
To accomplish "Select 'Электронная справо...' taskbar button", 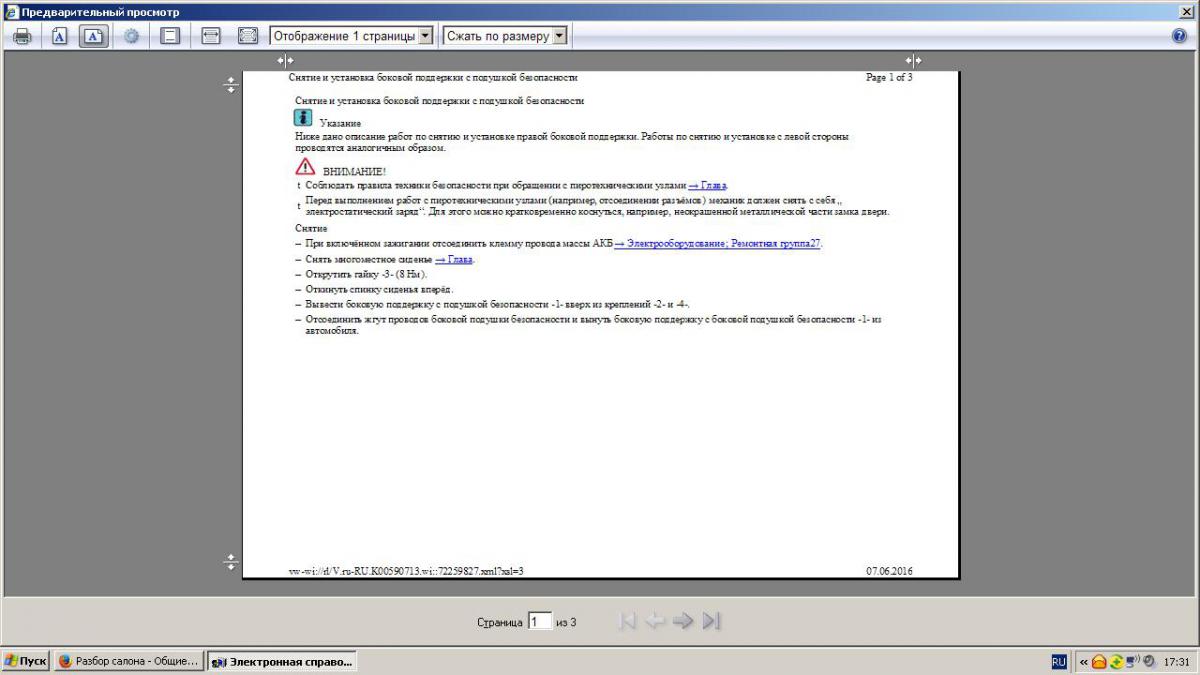I will 282,661.
